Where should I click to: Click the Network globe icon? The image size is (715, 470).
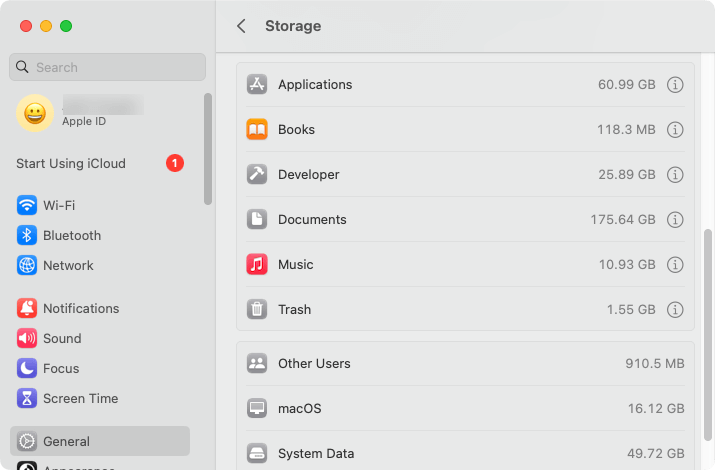click(x=27, y=265)
